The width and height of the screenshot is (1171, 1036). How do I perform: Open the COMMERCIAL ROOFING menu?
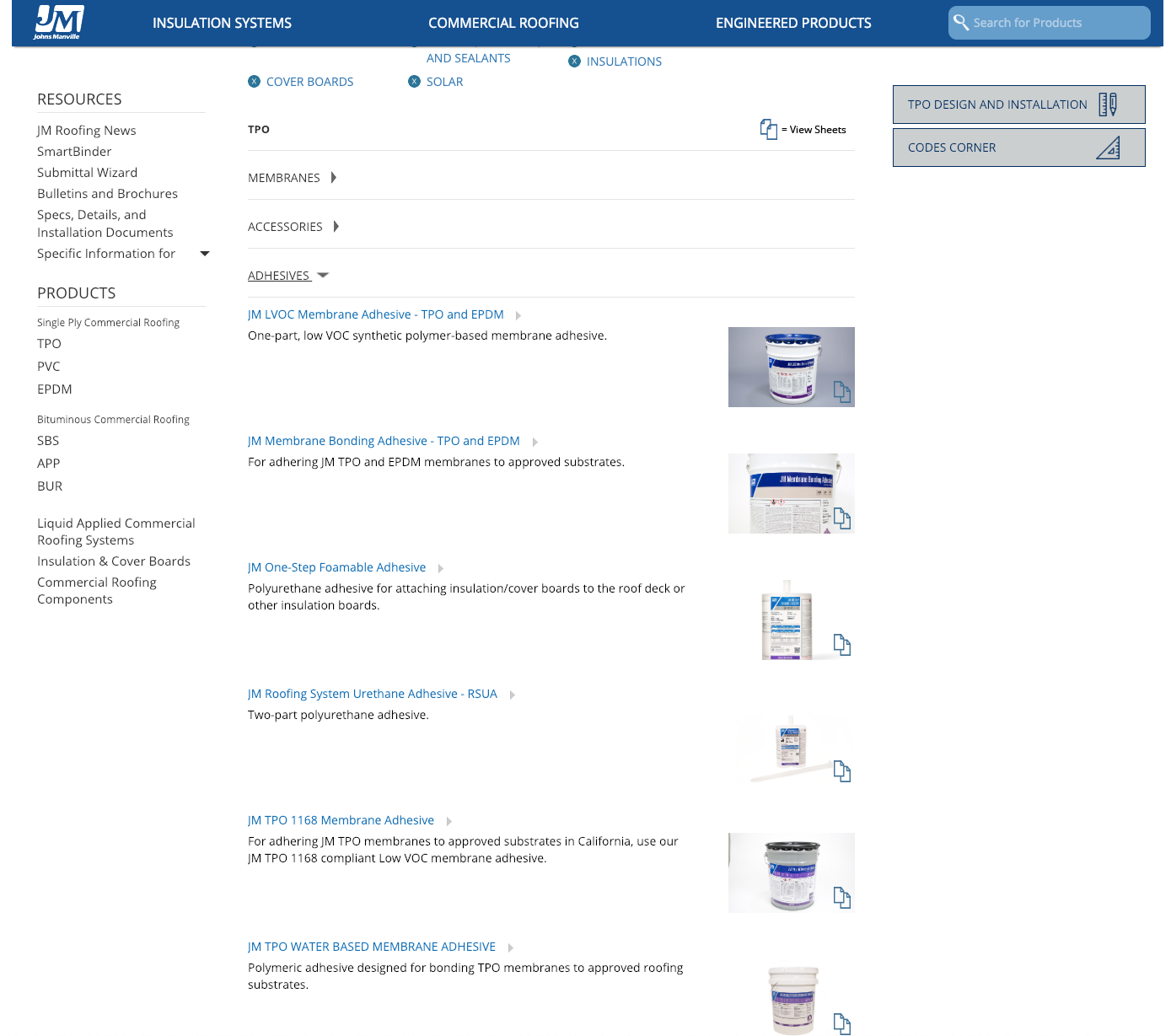503,23
